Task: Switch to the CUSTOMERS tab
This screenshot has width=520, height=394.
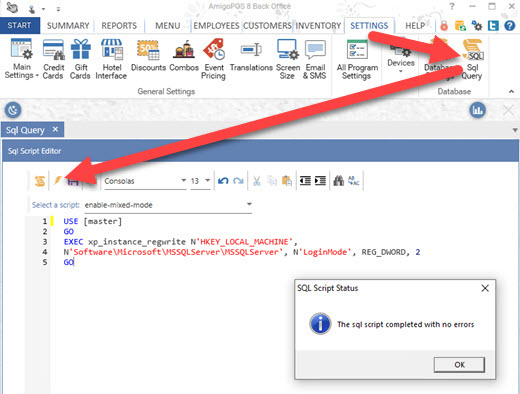Action: [267, 26]
